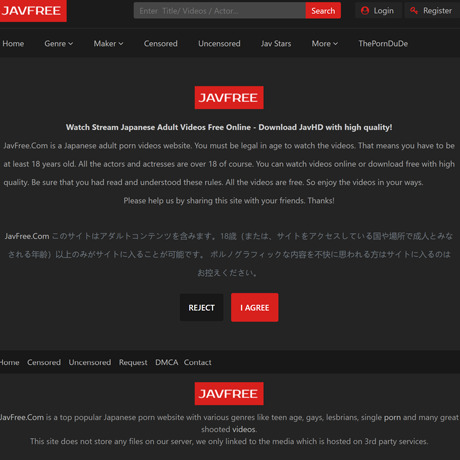Click the JAVFREE logo in the top header
This screenshot has width=460, height=460.
32,11
